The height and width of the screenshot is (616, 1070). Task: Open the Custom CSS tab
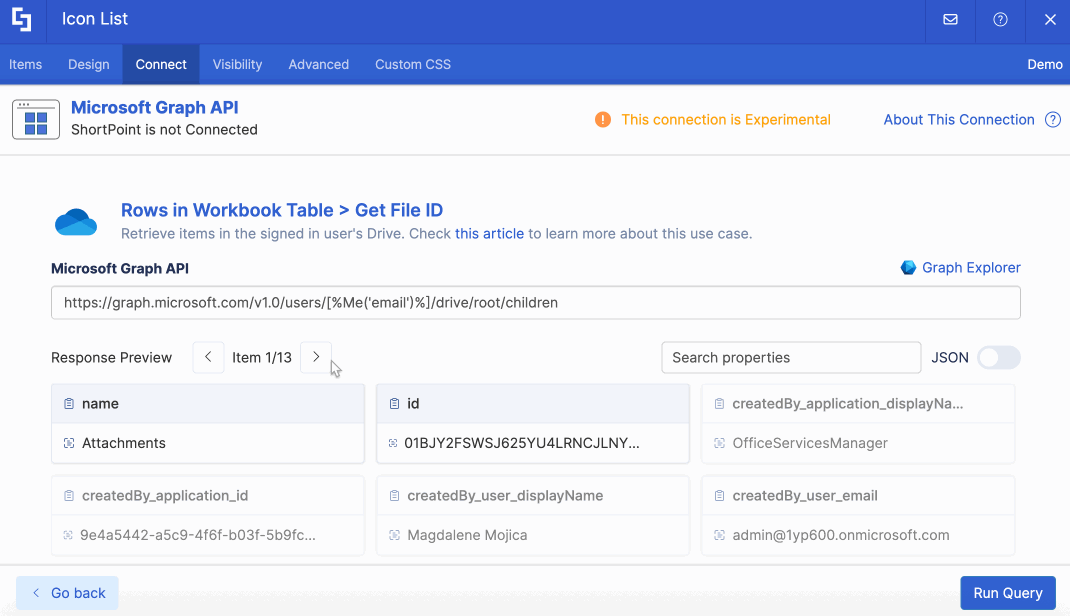point(413,64)
